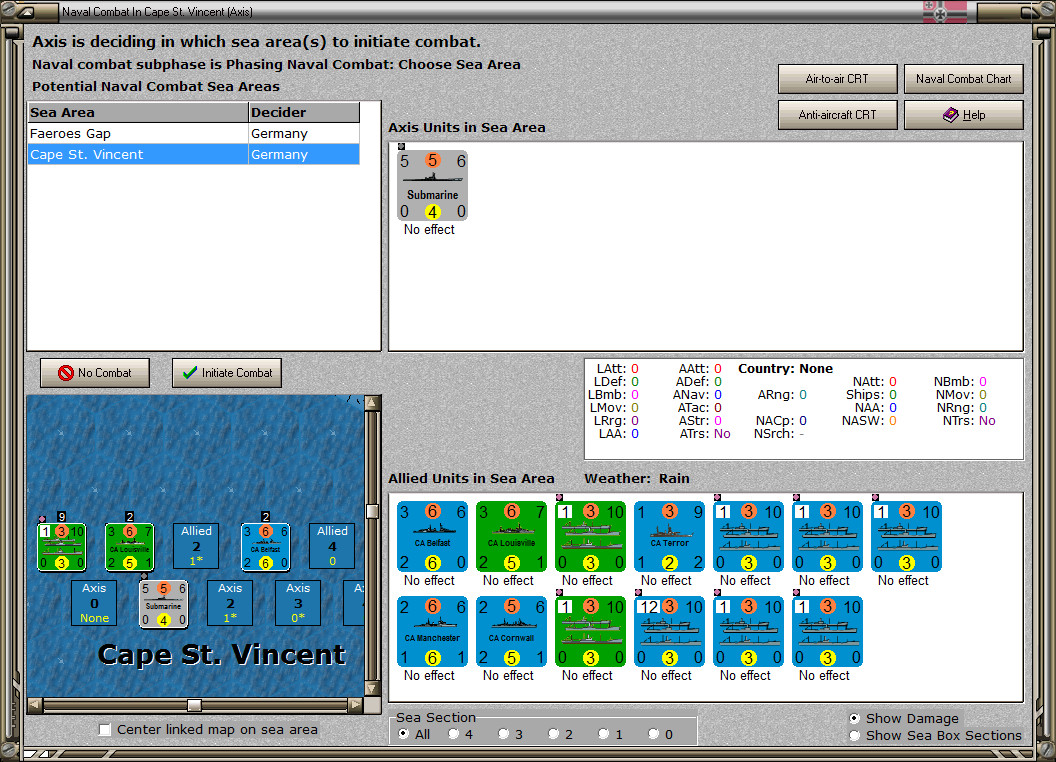1056x762 pixels.
Task: Click the map horizontal scrollbar thumb
Action: coord(194,705)
